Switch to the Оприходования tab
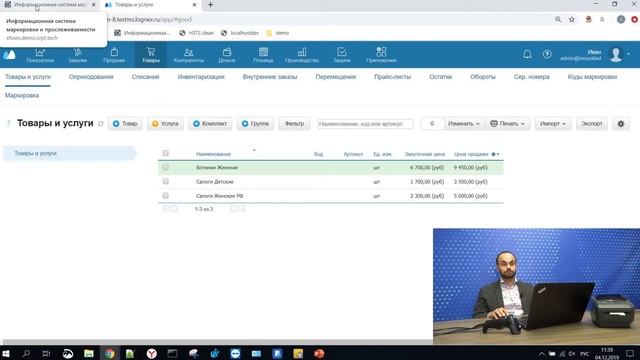The width and height of the screenshot is (640, 360). click(91, 77)
